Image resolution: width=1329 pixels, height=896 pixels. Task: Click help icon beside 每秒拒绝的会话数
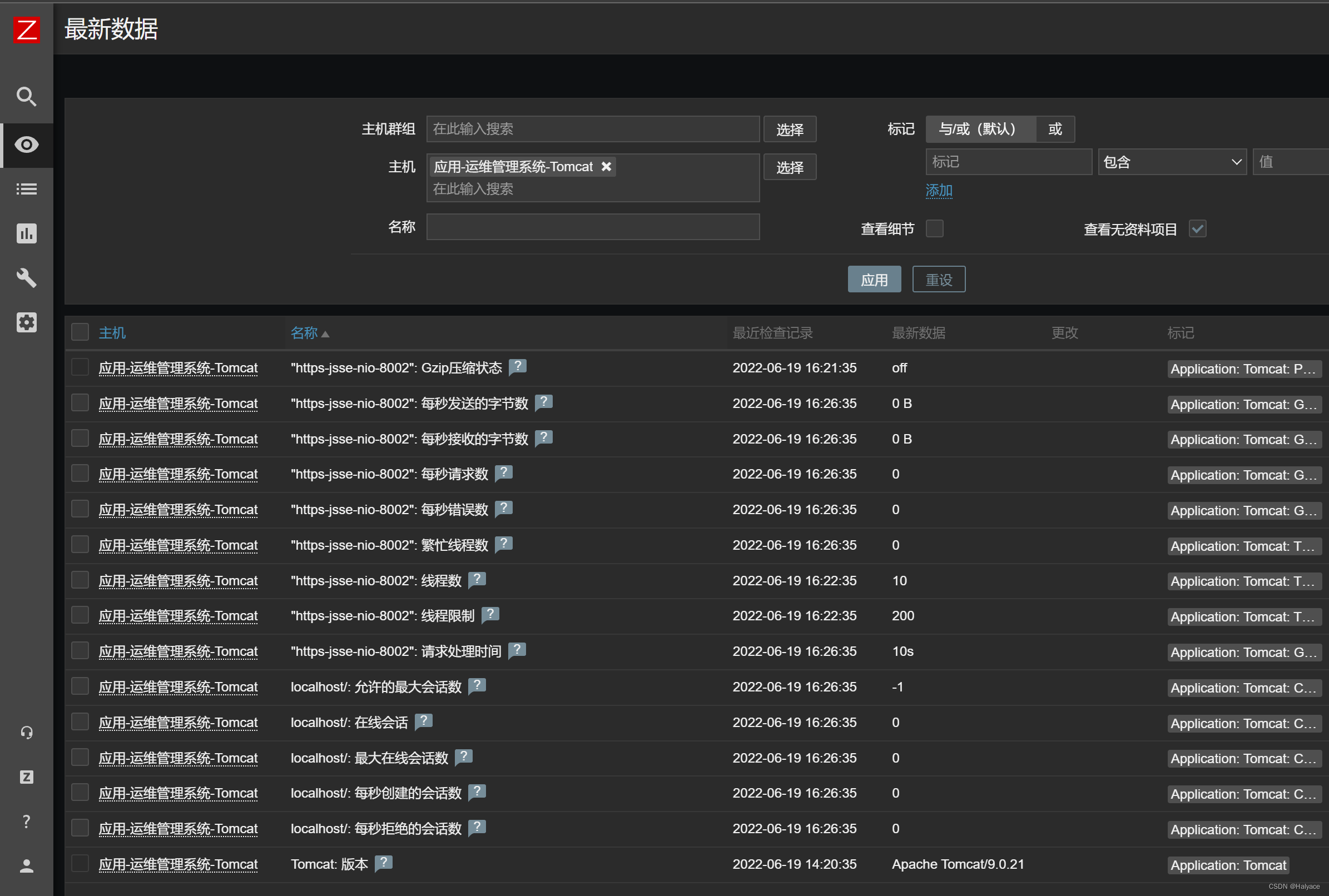(x=477, y=828)
